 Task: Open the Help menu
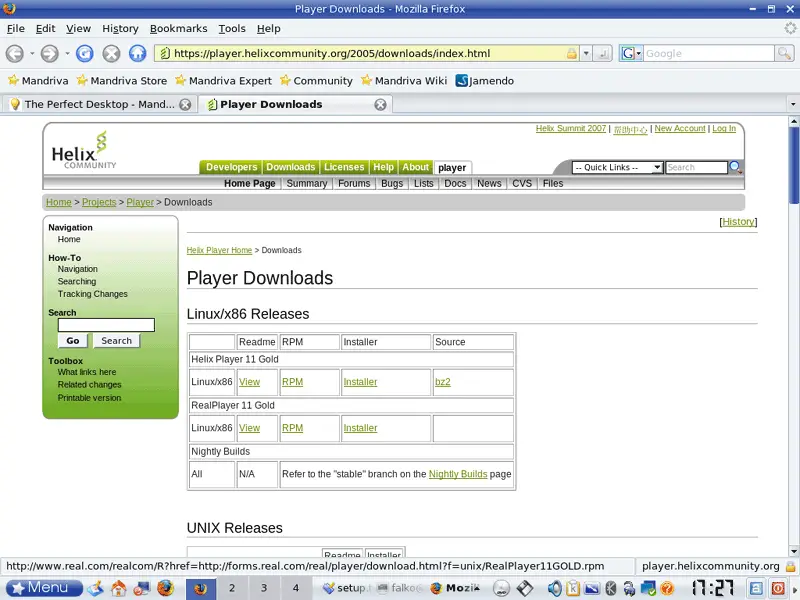pos(268,29)
